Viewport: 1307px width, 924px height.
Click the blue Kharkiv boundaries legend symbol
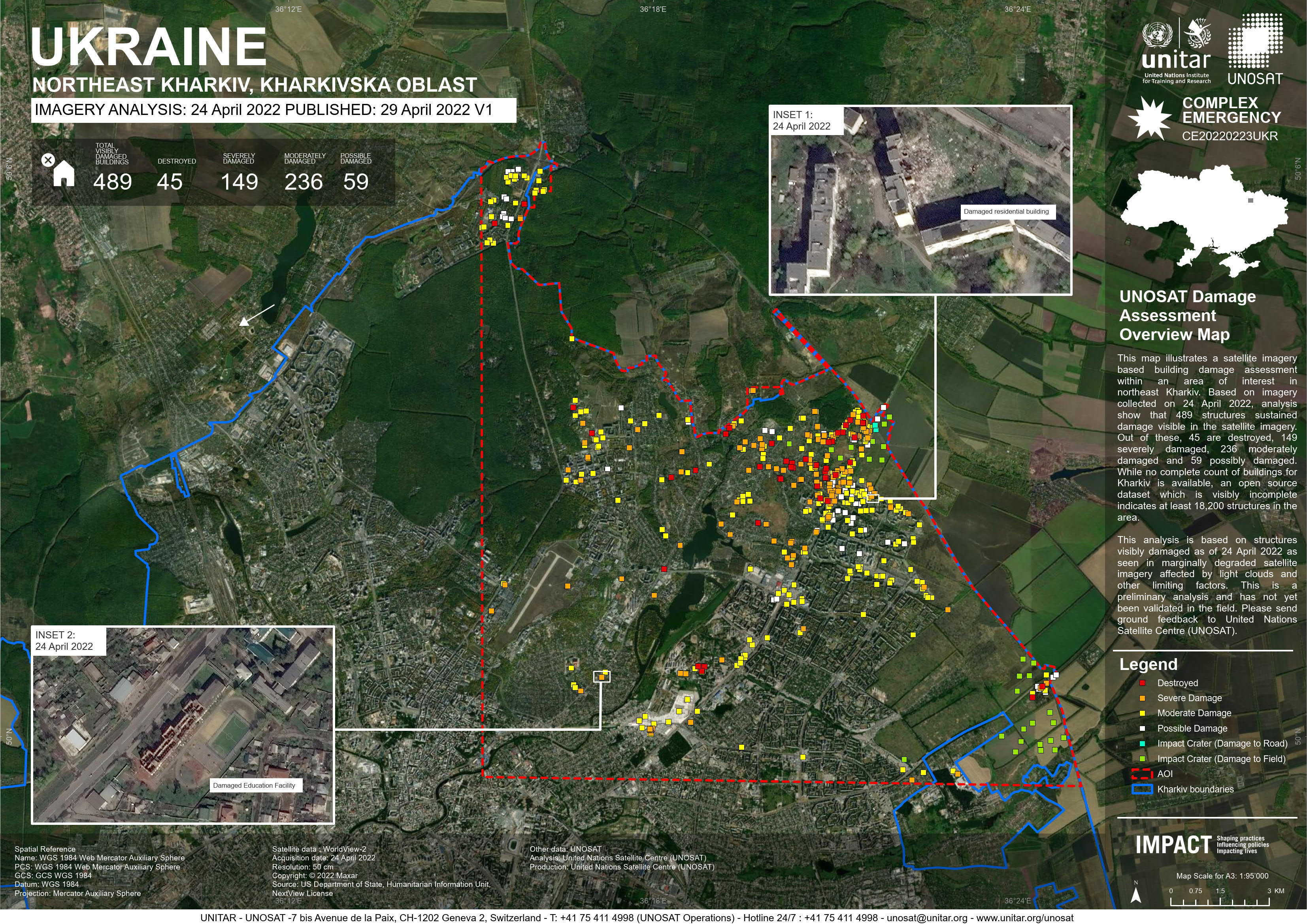coord(1143,789)
